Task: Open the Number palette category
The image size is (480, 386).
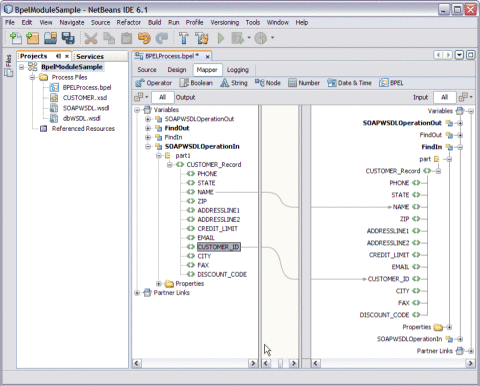Action: 304,83
